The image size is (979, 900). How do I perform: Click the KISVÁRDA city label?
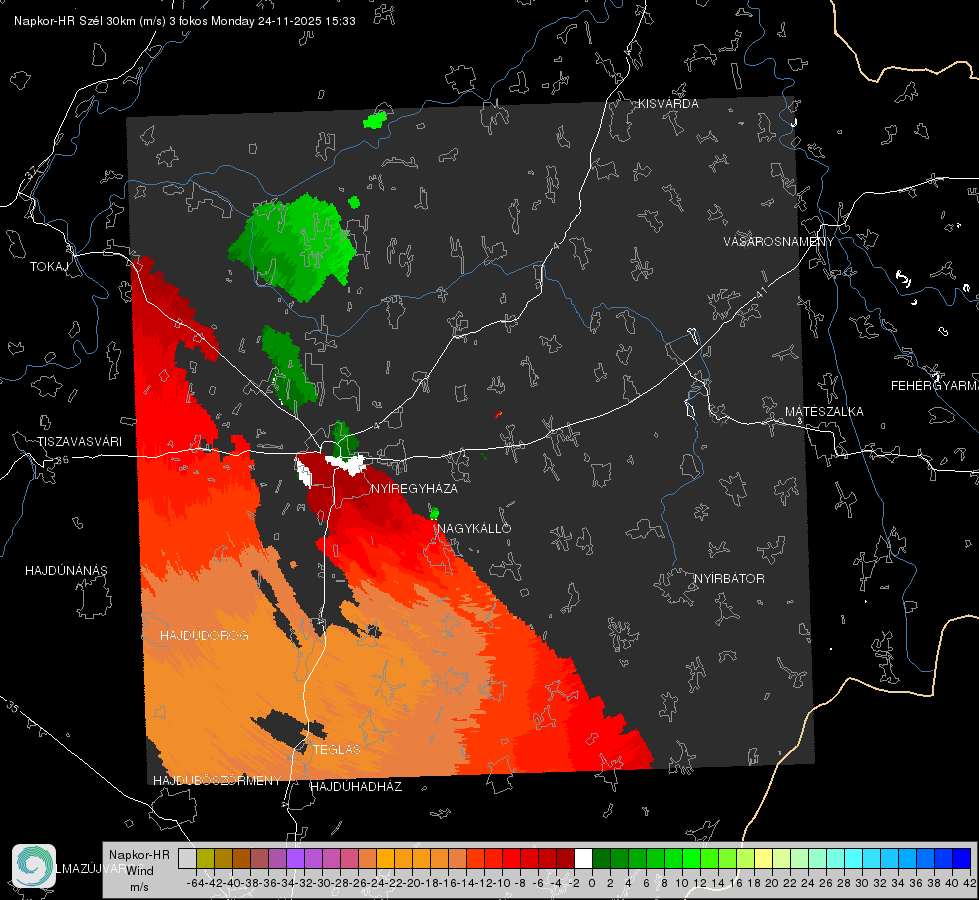coord(668,104)
